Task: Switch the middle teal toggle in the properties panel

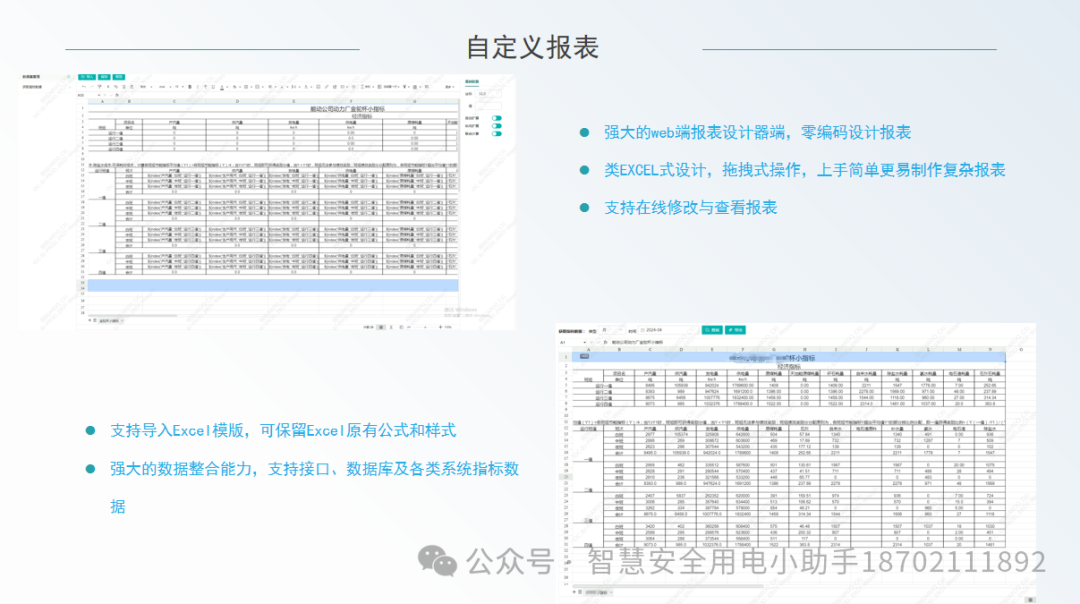Action: tap(497, 126)
